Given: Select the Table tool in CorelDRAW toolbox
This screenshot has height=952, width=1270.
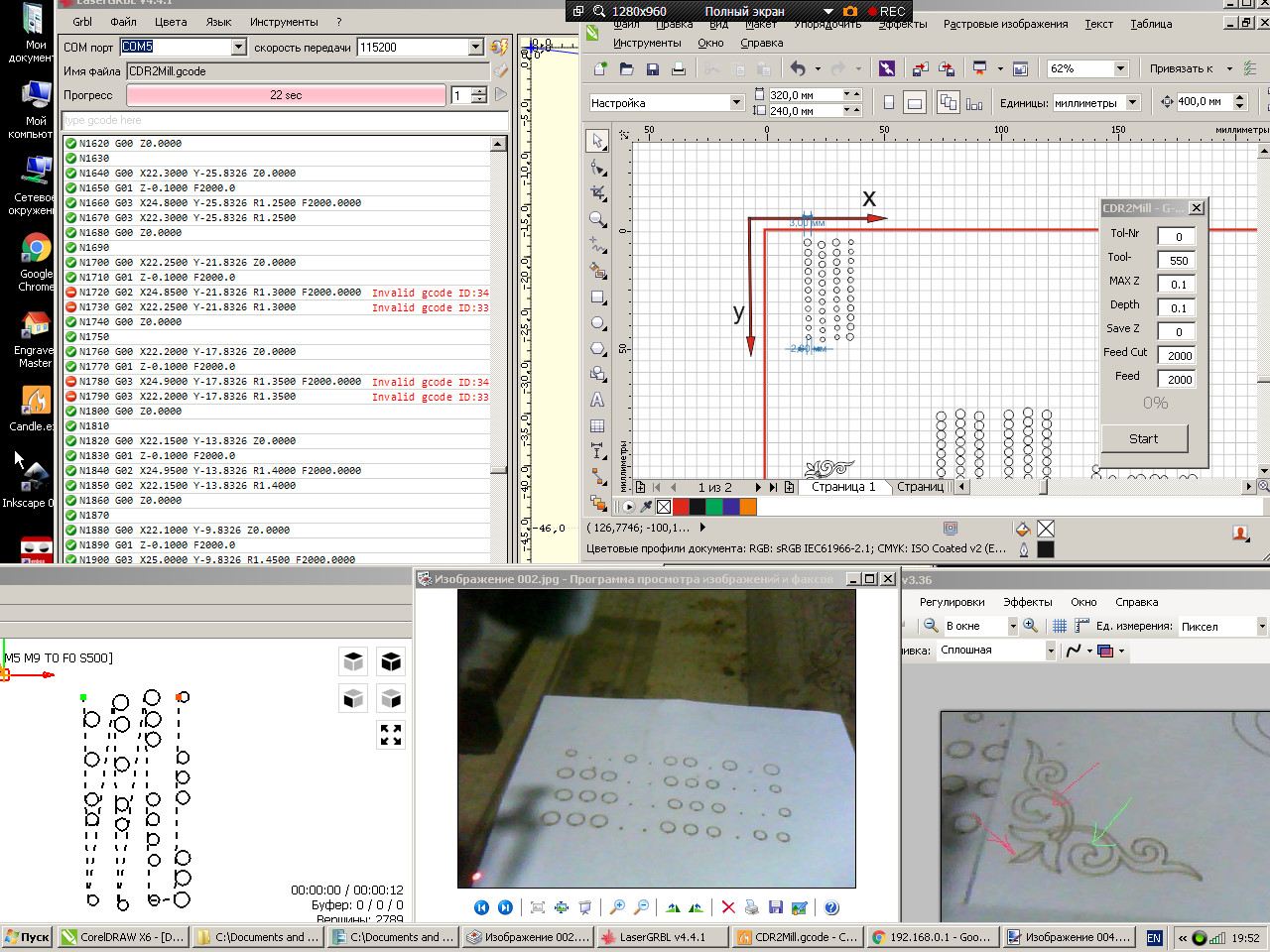Looking at the screenshot, I should click(x=597, y=425).
